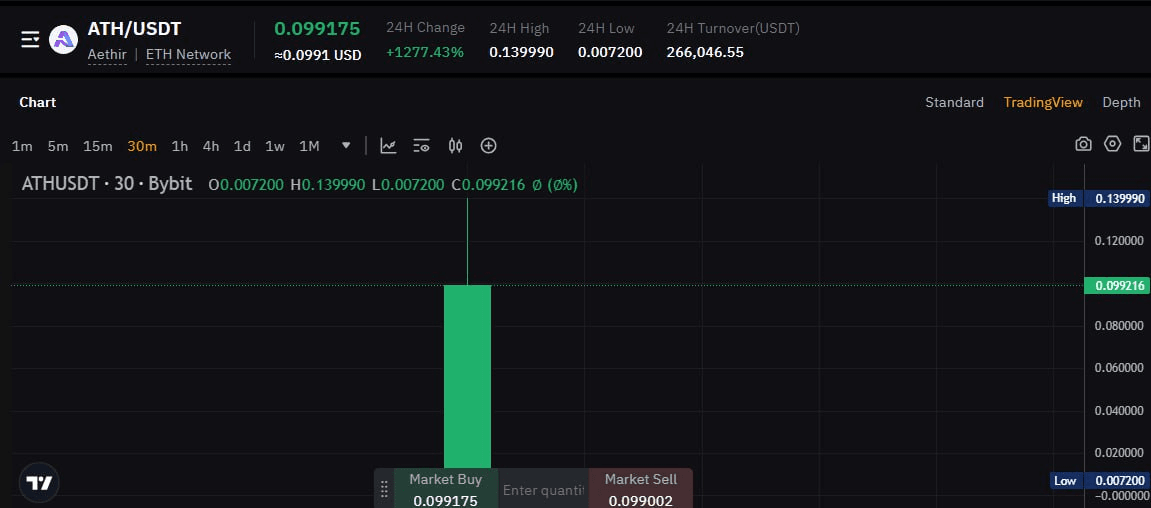This screenshot has height=508, width=1151.
Task: Click the Aethir coin logo
Action: pyautogui.click(x=63, y=40)
